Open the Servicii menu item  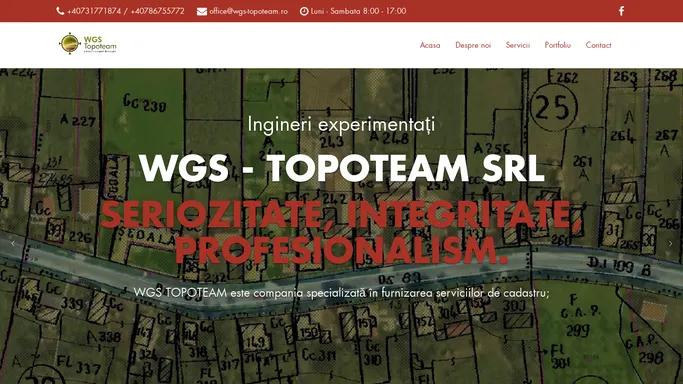(517, 45)
